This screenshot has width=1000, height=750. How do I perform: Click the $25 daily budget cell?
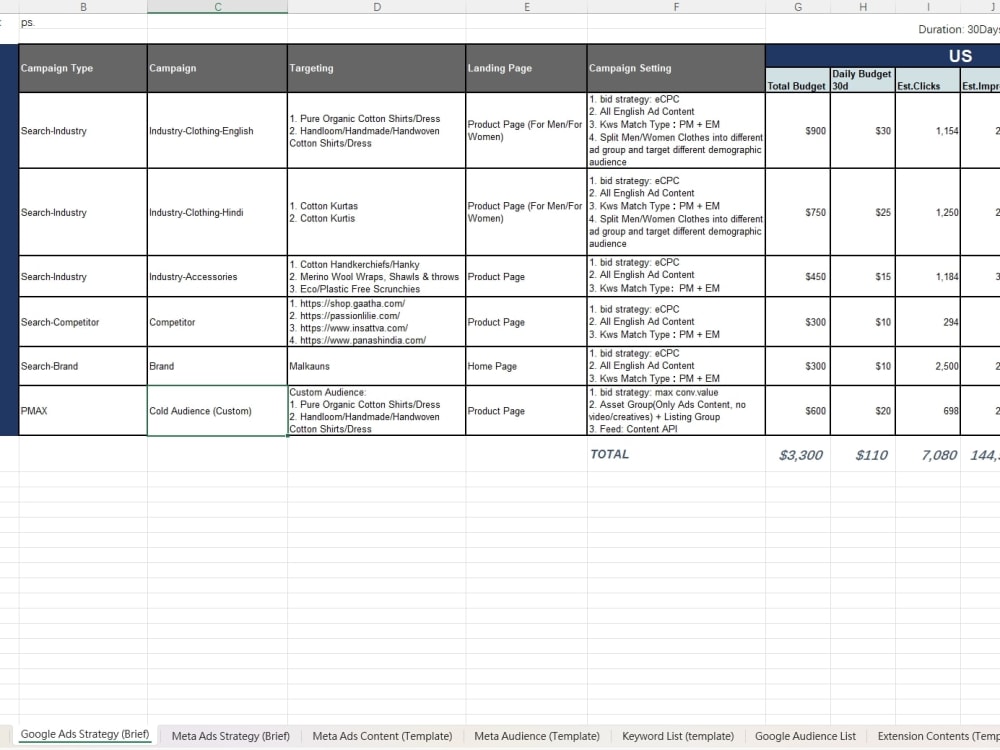click(863, 212)
